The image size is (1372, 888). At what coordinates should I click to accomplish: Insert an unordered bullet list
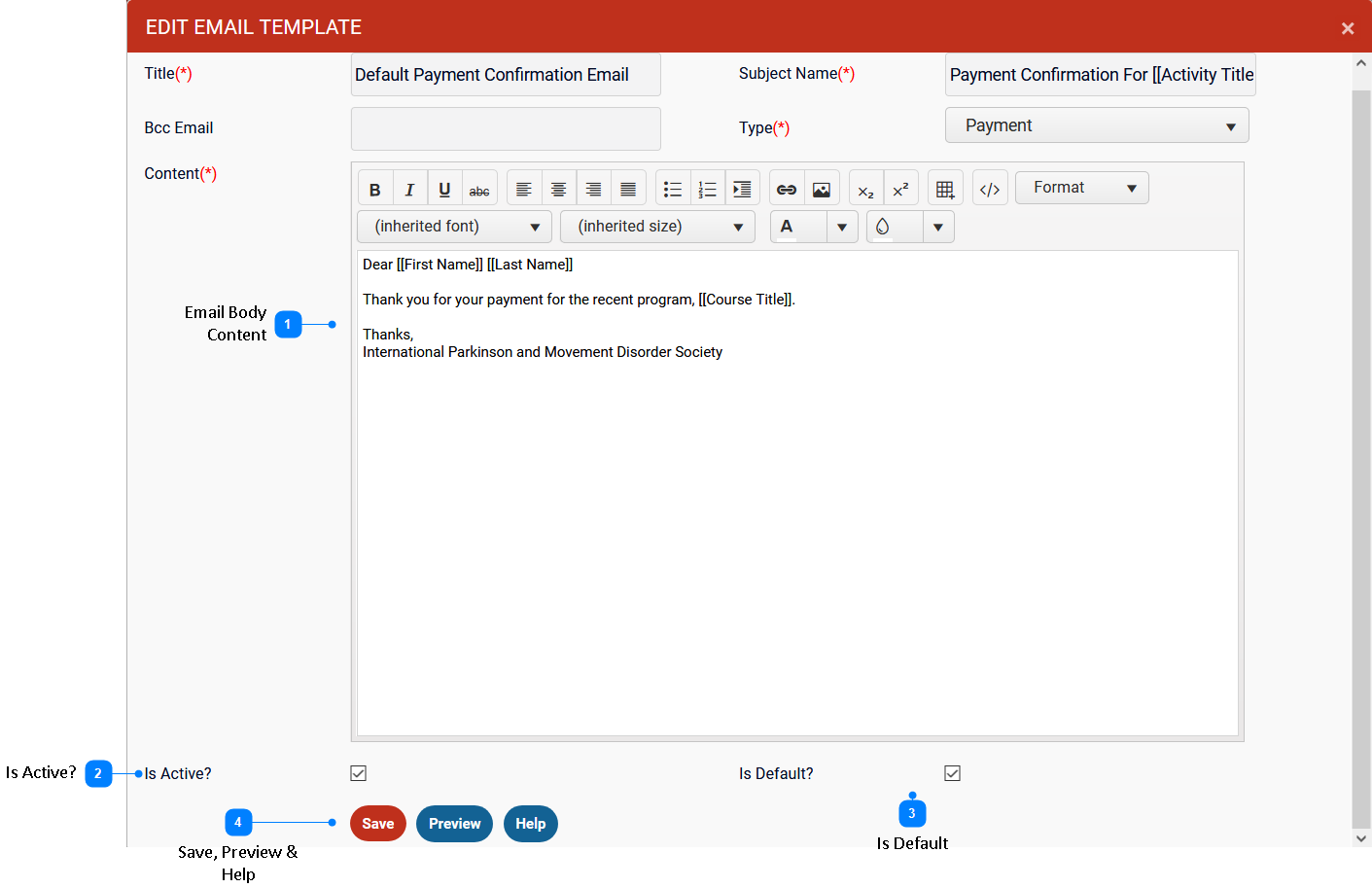tap(673, 189)
